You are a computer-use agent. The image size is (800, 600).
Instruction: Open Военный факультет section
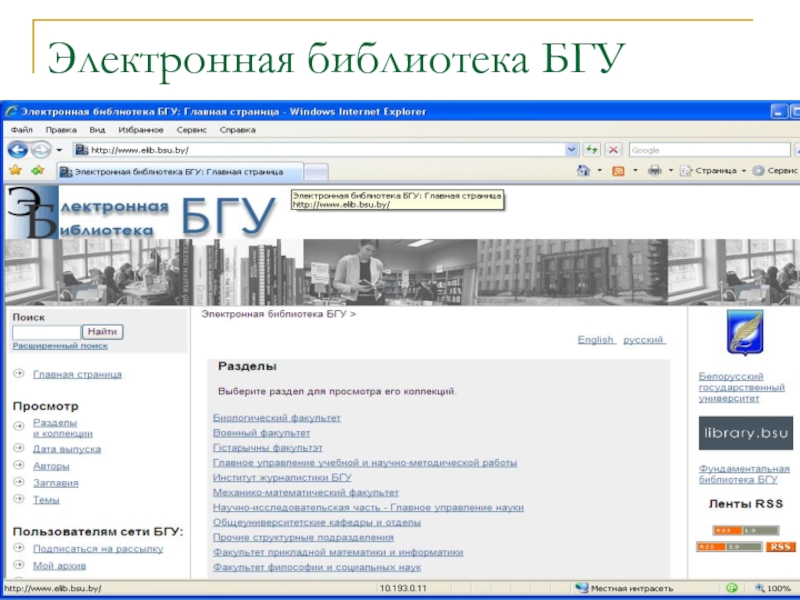pyautogui.click(x=261, y=433)
